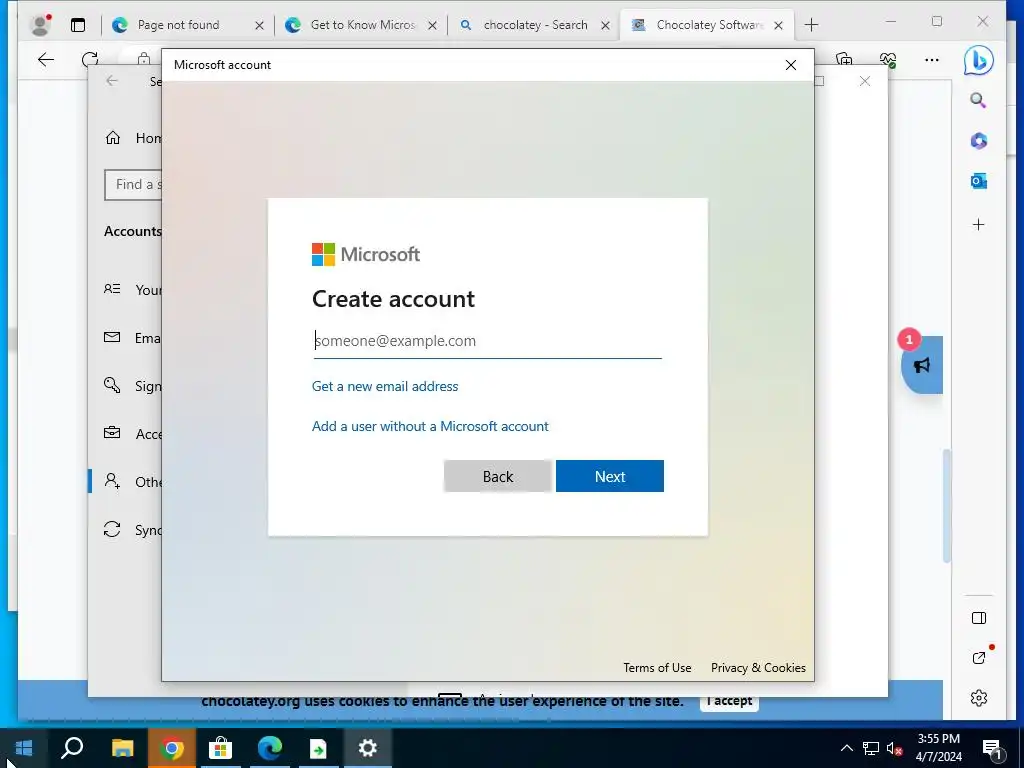Open Microsoft Store from taskbar

click(221, 748)
